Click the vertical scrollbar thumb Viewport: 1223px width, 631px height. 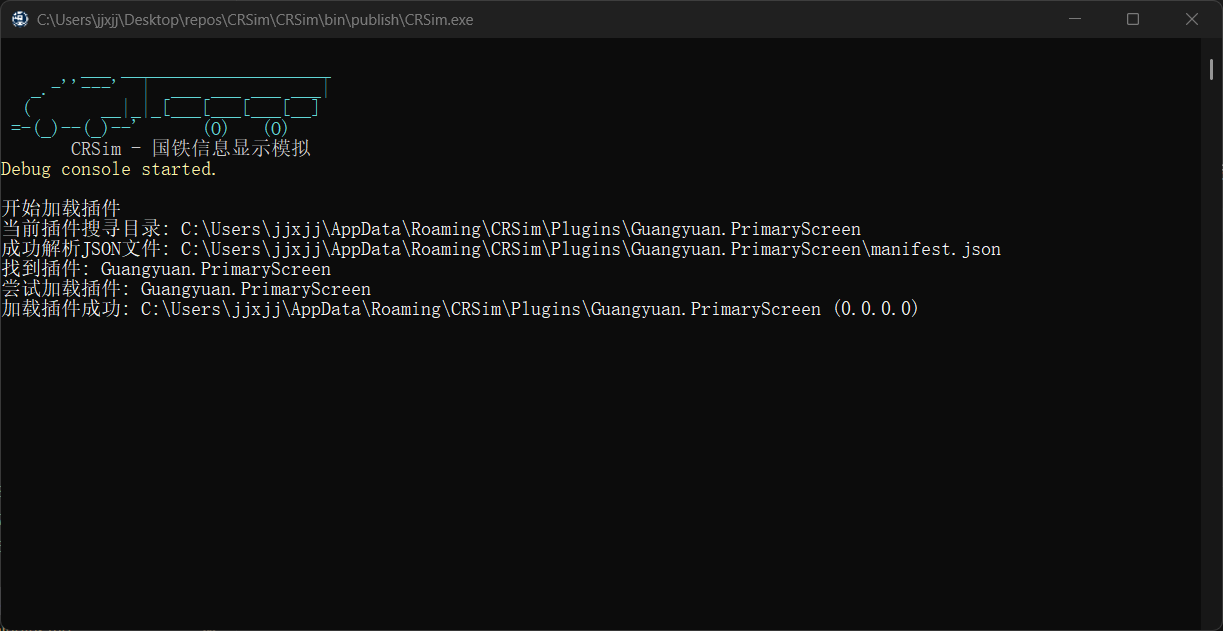(x=1211, y=68)
